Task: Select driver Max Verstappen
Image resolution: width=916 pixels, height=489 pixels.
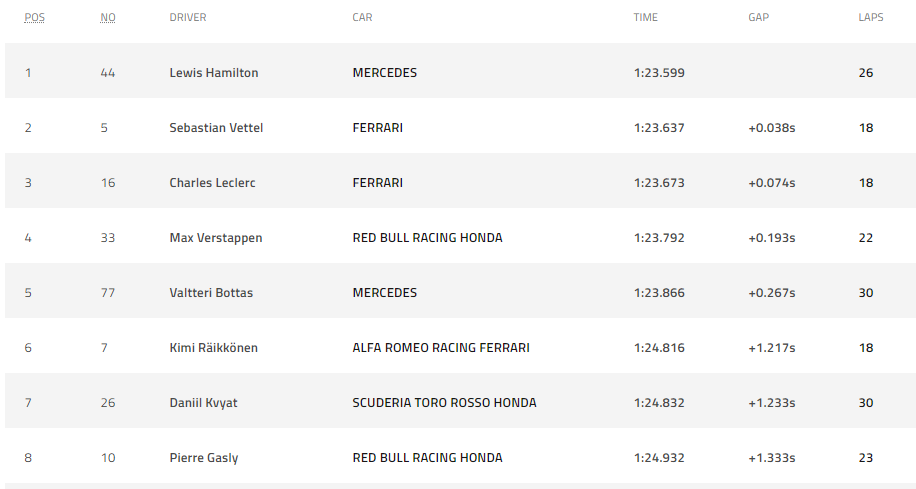Action: pos(215,238)
